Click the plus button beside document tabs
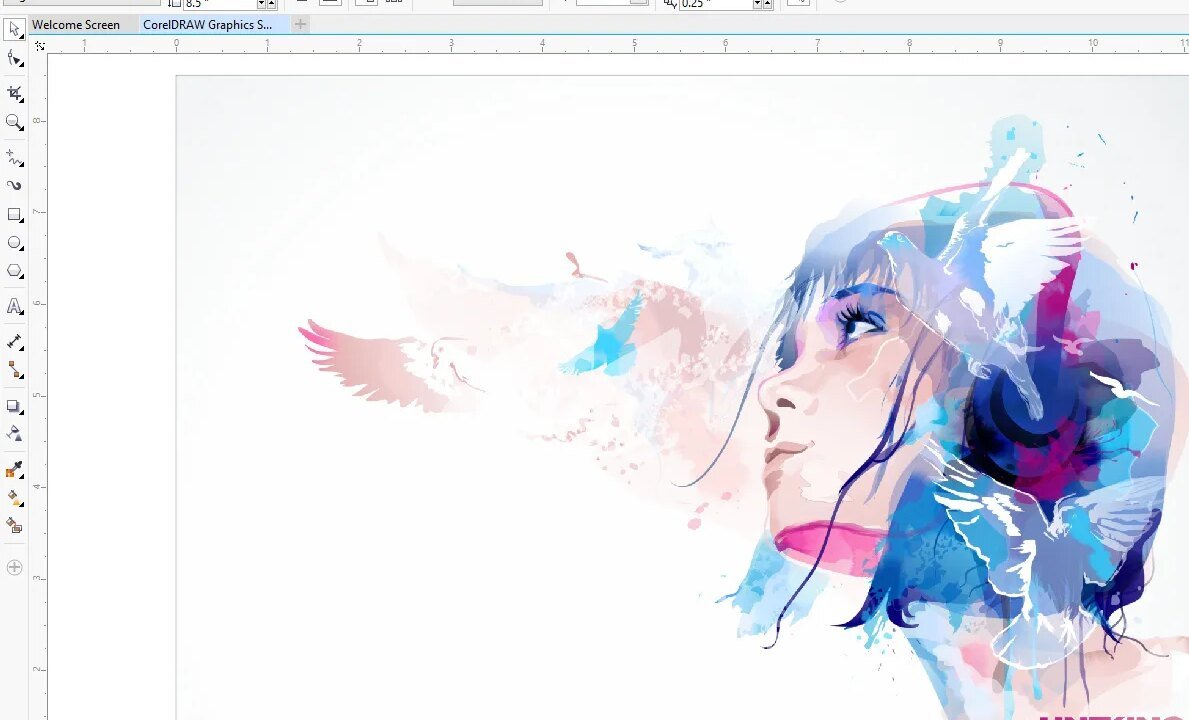 (300, 25)
